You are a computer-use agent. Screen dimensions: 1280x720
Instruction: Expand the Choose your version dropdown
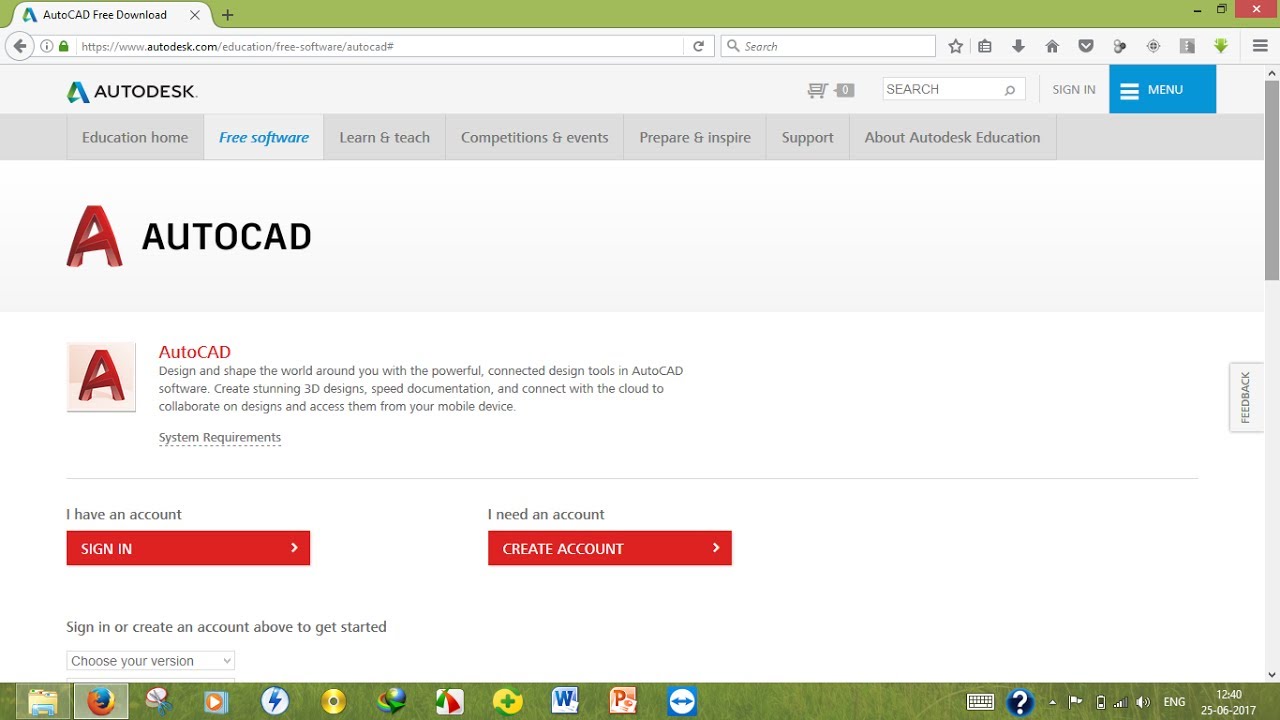(x=151, y=661)
